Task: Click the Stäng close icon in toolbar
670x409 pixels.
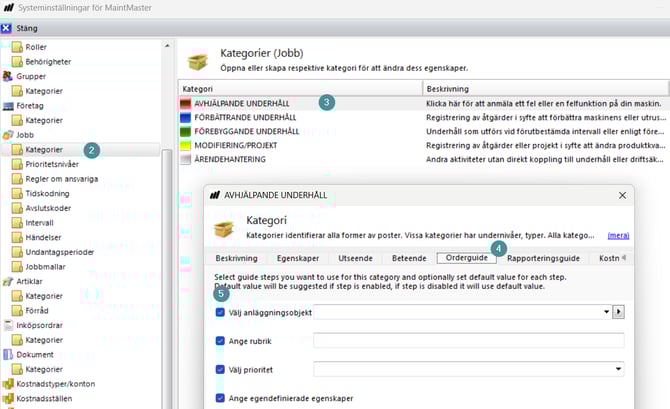Action: 8,29
